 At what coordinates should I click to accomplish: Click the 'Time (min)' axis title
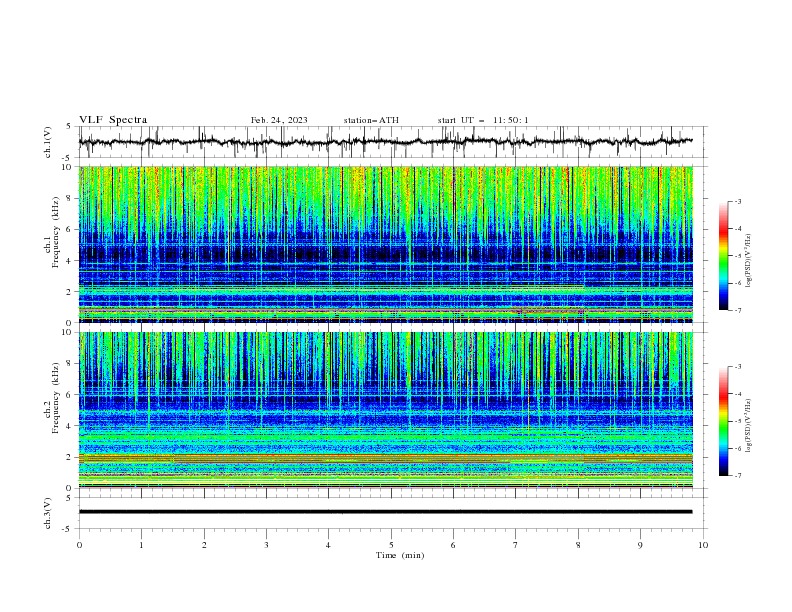click(x=400, y=555)
